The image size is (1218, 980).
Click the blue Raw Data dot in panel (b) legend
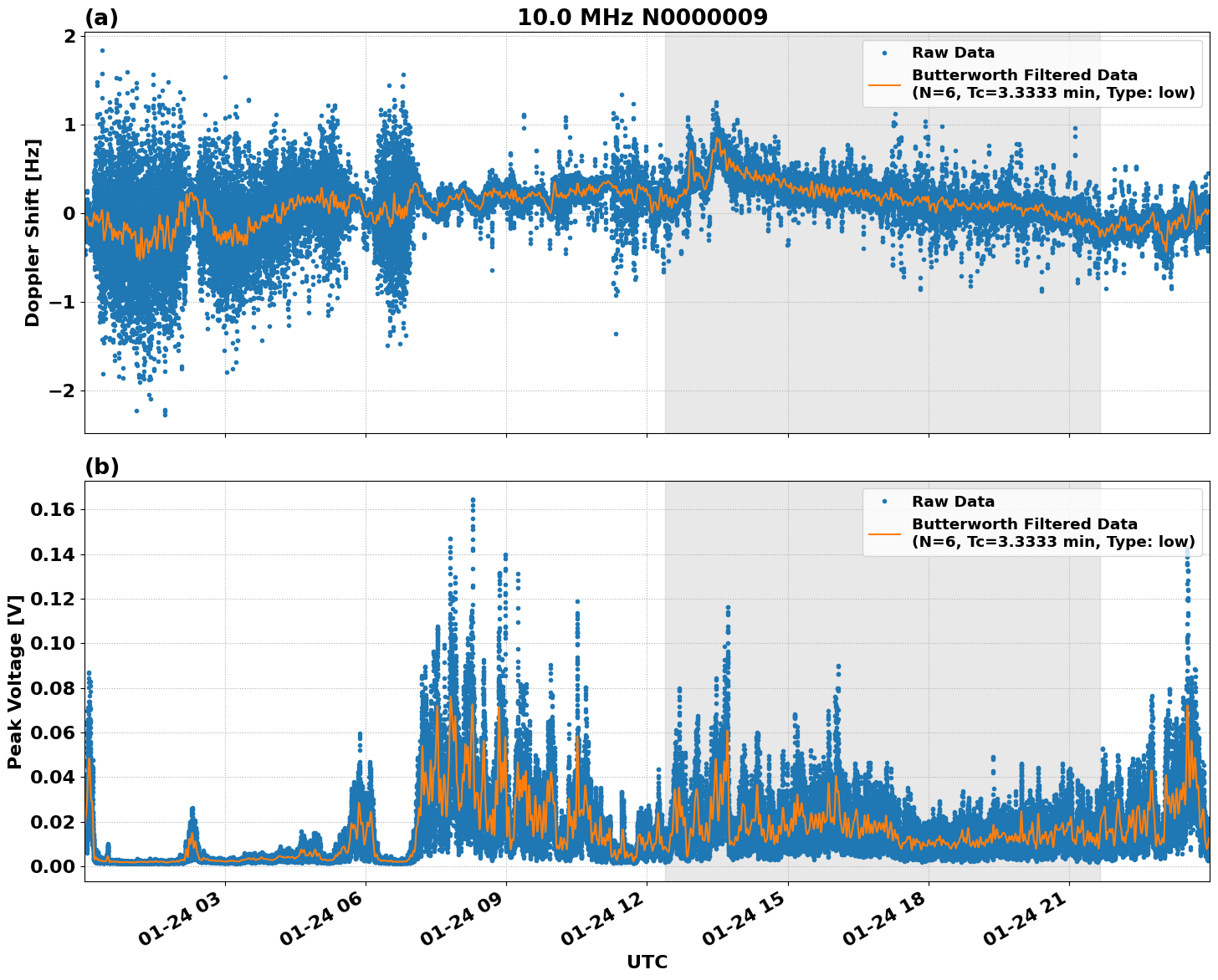(884, 500)
